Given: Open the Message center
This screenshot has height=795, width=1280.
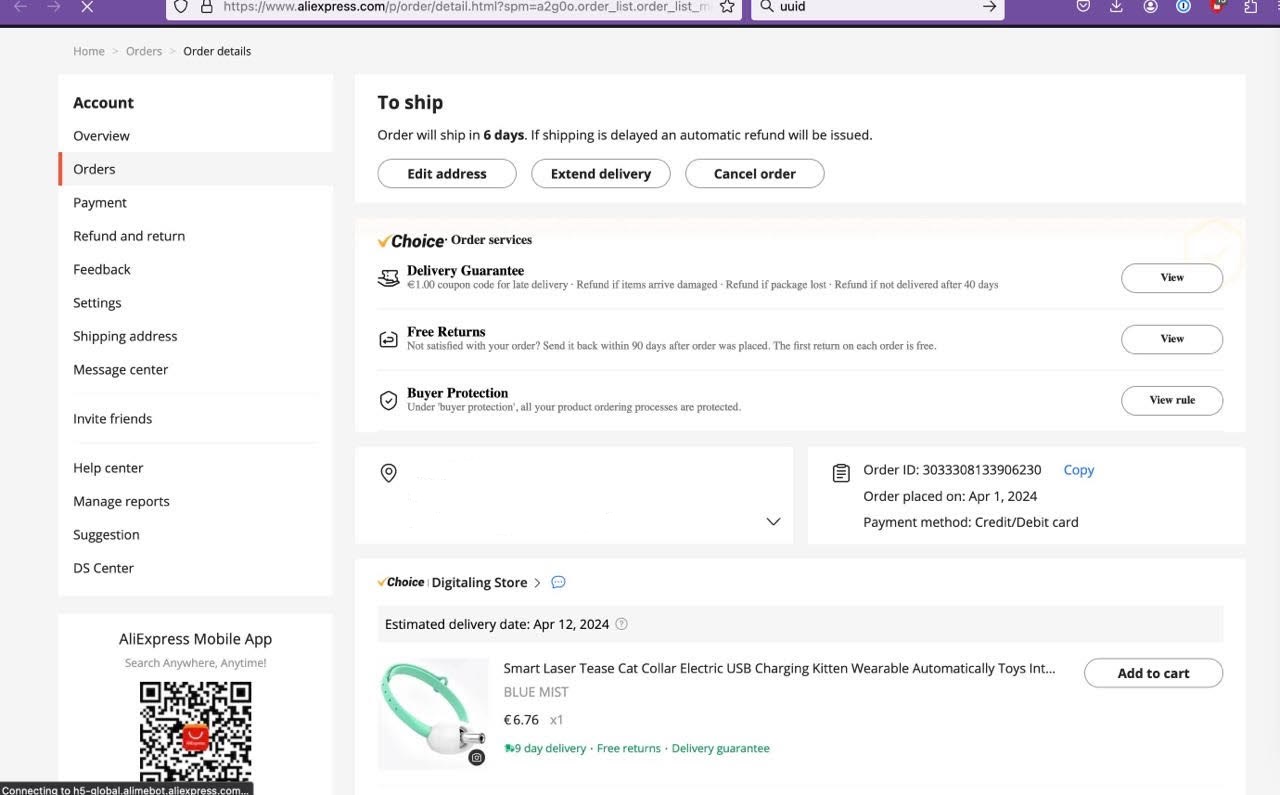Looking at the screenshot, I should tap(121, 370).
